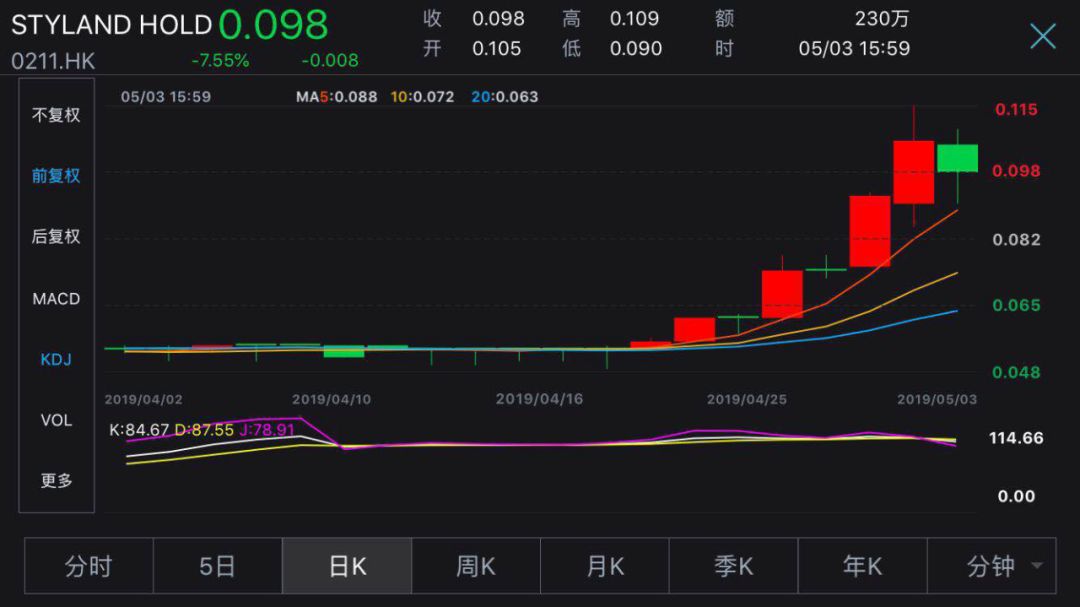Click the 114.66 KDJ axis value
1080x607 pixels.
[x=1016, y=438]
